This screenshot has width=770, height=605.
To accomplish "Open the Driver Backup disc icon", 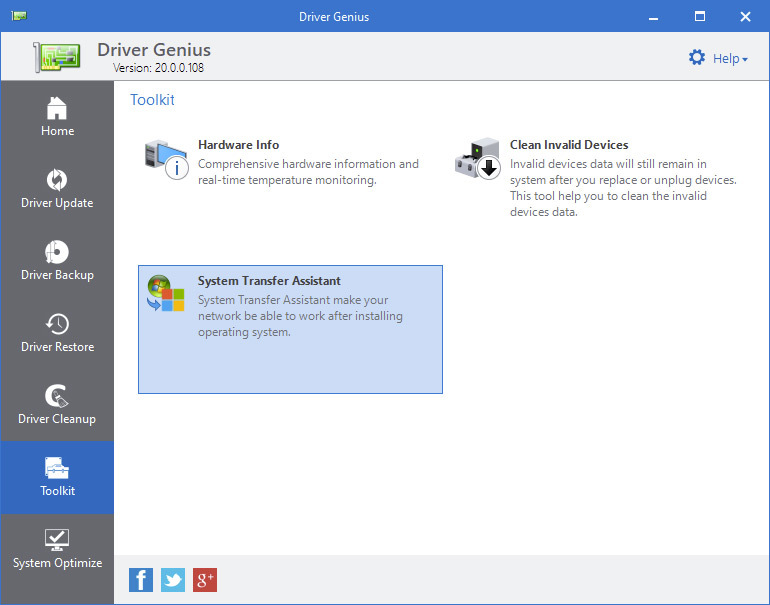I will (x=57, y=252).
